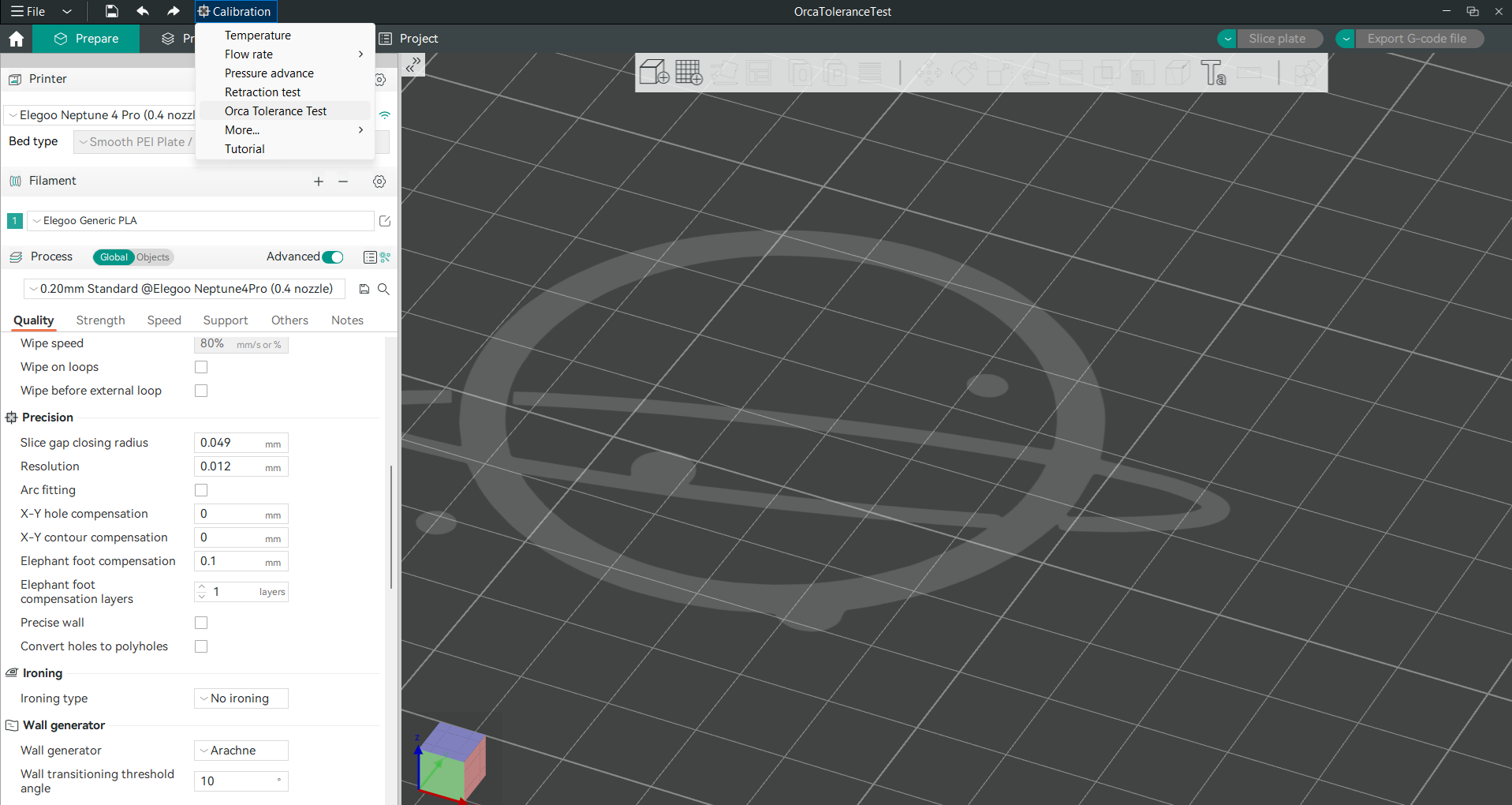This screenshot has width=1512, height=805.
Task: Open the Tutorial menu entry
Action: point(285,149)
